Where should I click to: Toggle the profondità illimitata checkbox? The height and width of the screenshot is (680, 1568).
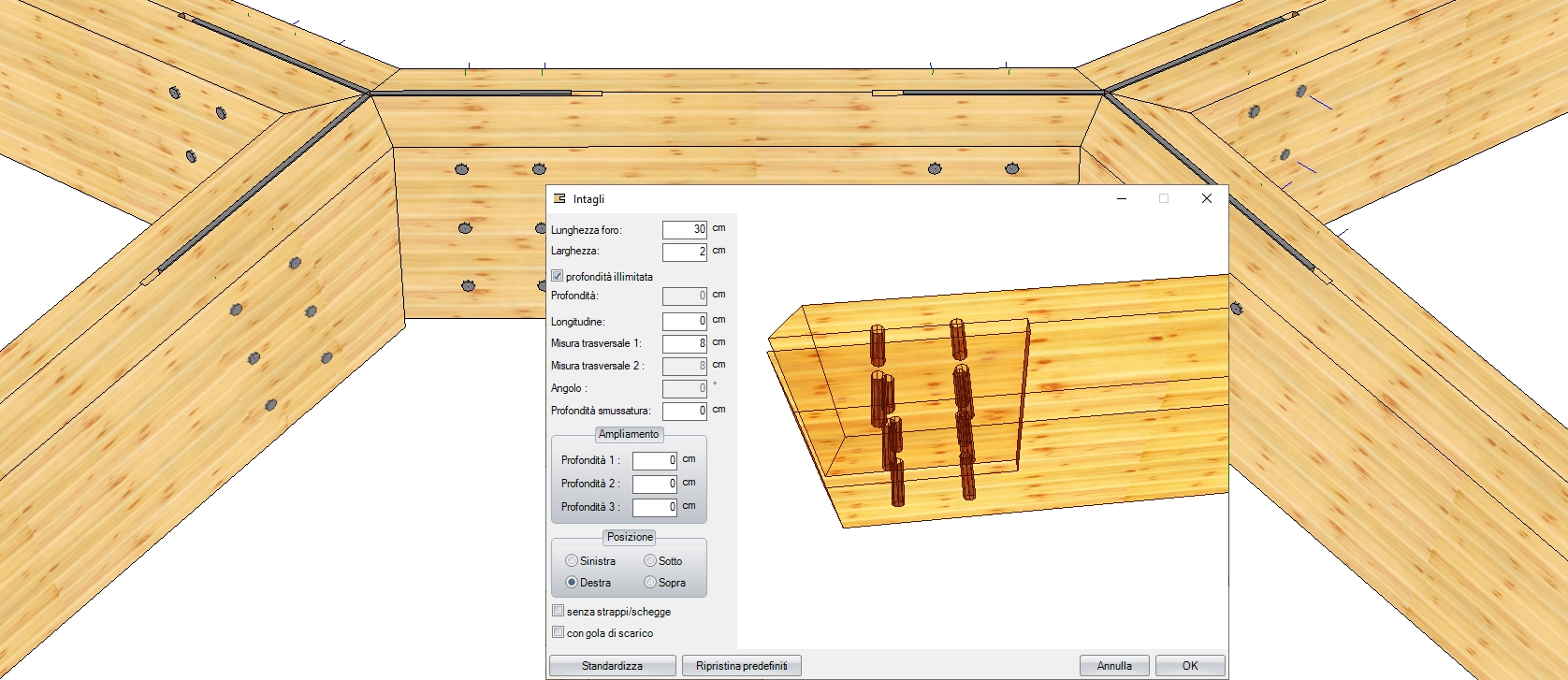[x=558, y=276]
